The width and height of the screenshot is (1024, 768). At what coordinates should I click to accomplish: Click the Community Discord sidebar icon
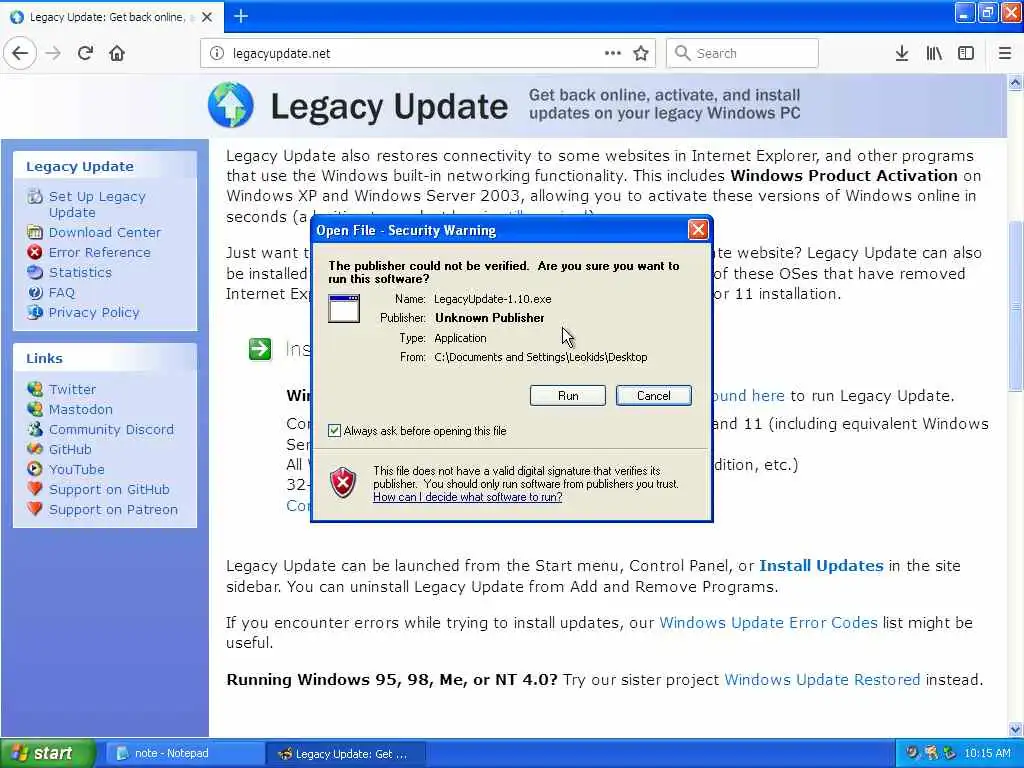pos(35,429)
